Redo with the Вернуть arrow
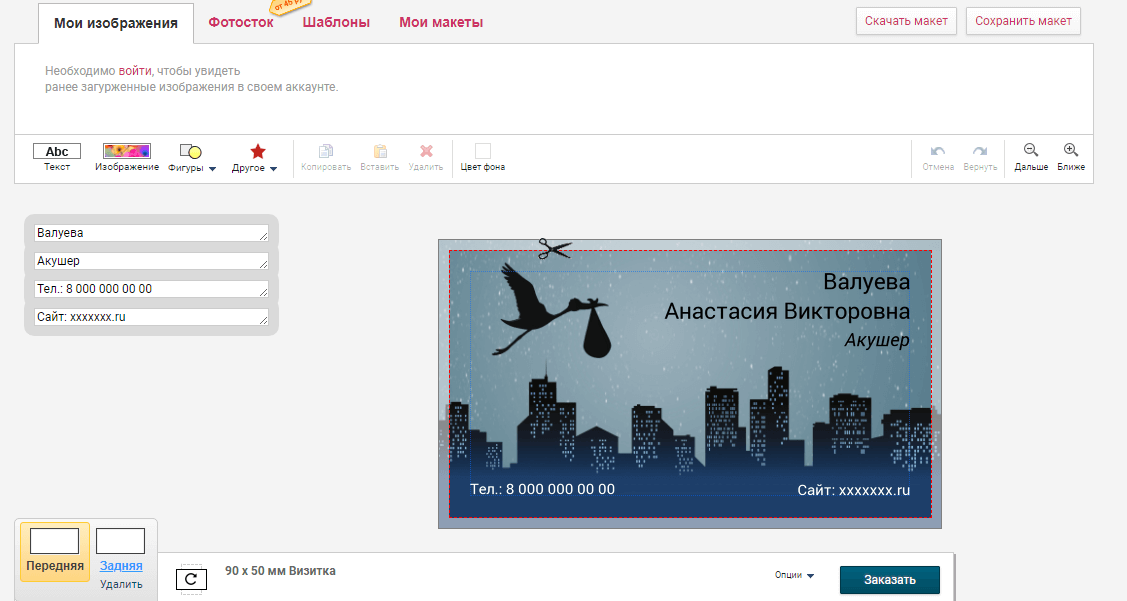 pos(980,151)
